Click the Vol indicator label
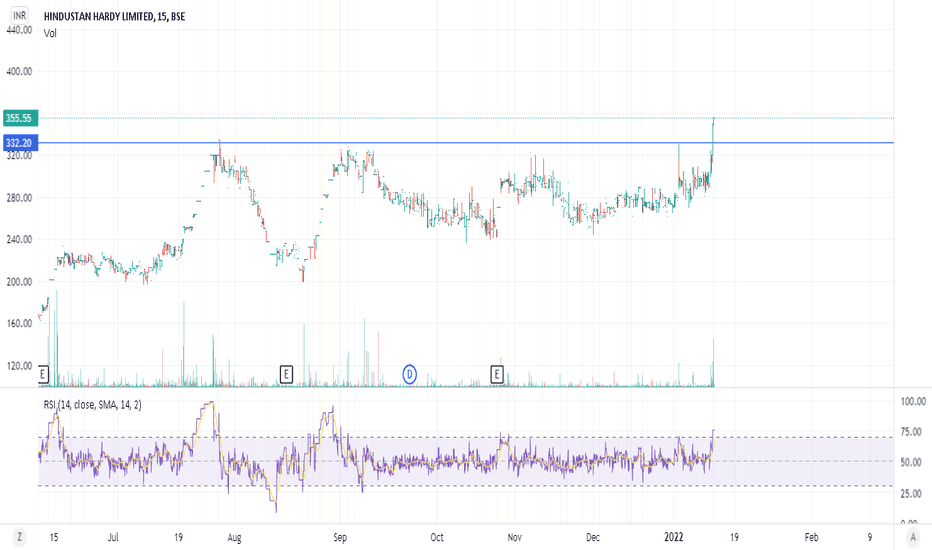 coord(50,33)
